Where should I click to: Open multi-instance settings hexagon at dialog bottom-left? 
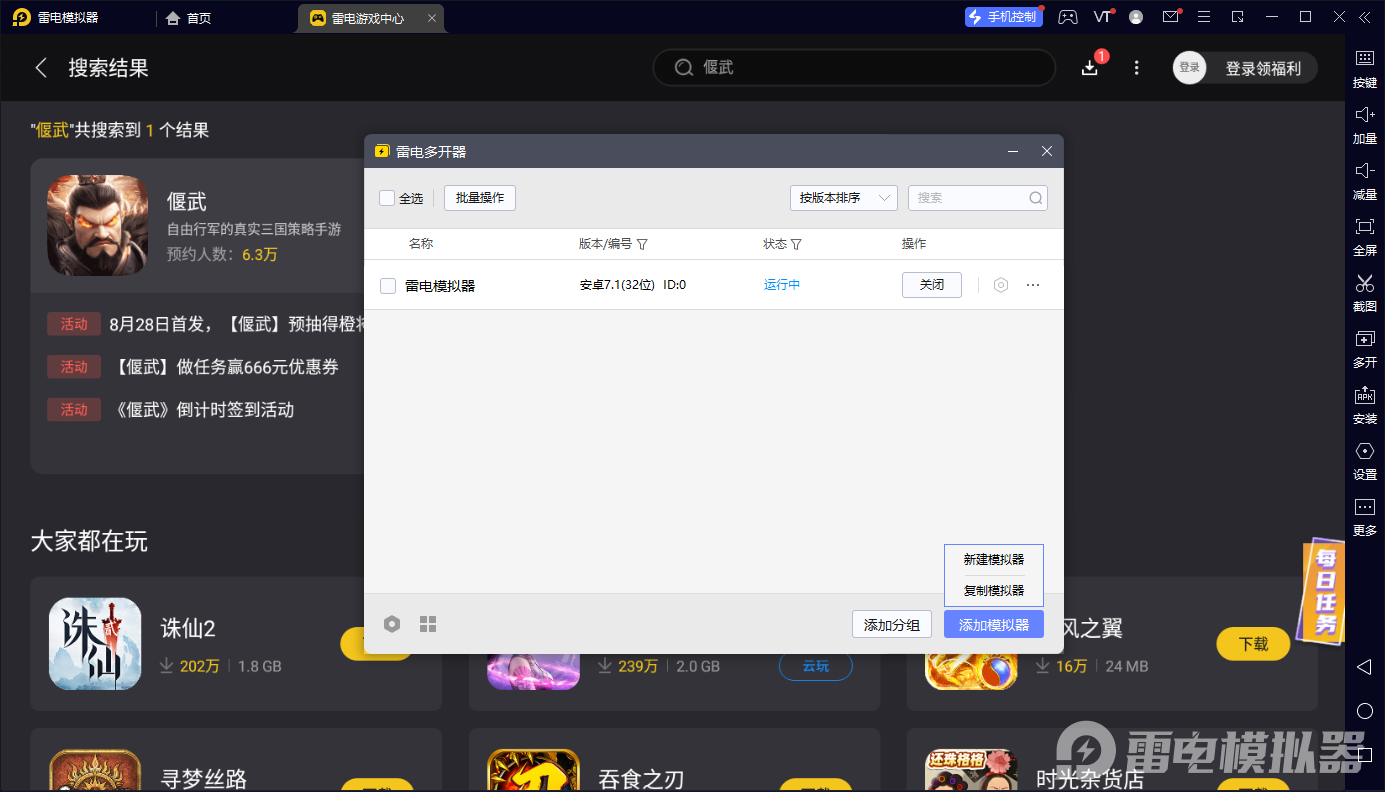(392, 624)
